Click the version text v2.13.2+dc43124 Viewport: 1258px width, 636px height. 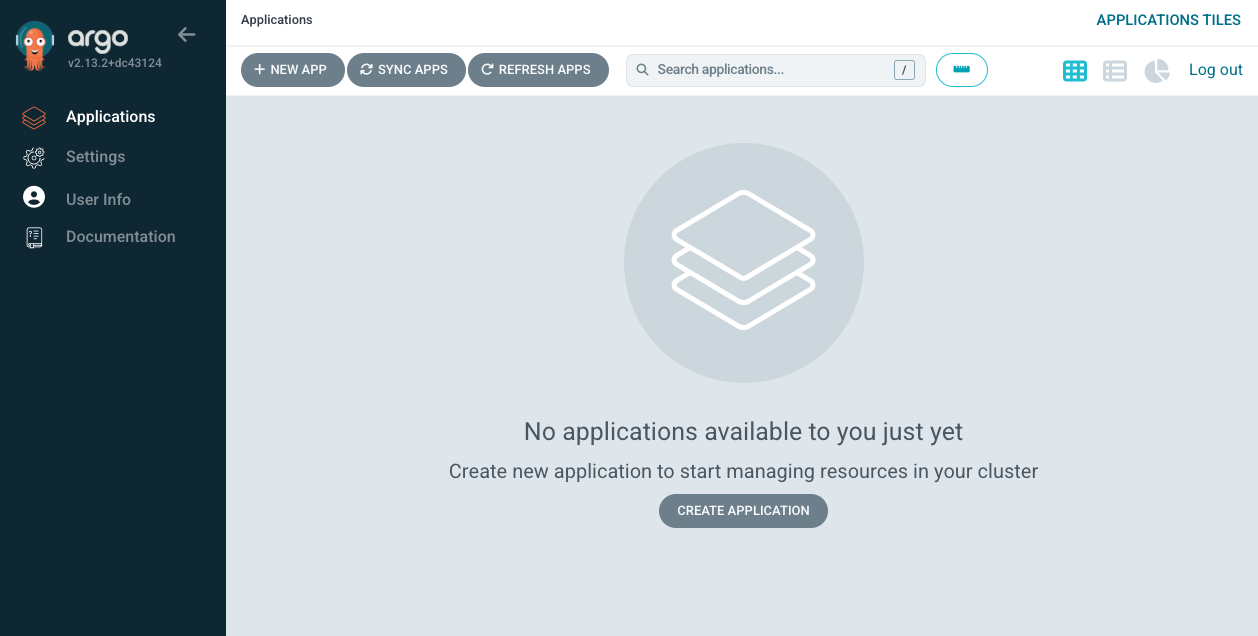(115, 63)
